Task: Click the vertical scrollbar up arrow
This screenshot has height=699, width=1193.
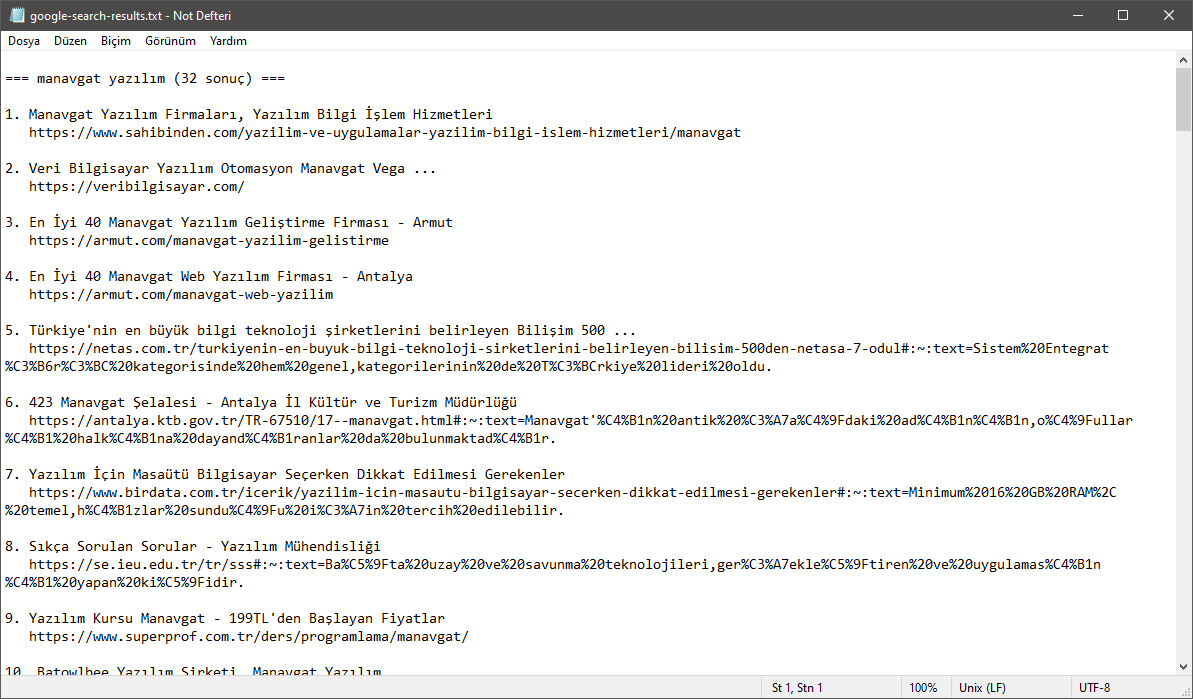Action: (x=1183, y=59)
